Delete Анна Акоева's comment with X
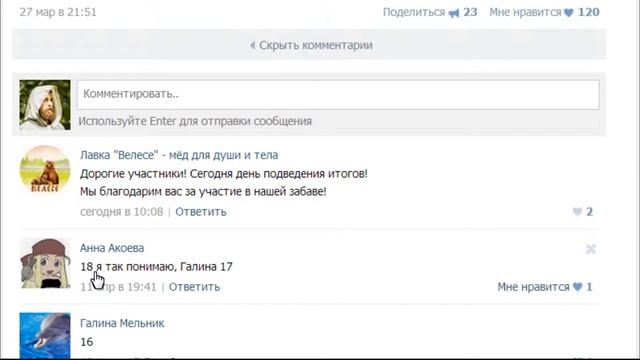 pos(591,249)
